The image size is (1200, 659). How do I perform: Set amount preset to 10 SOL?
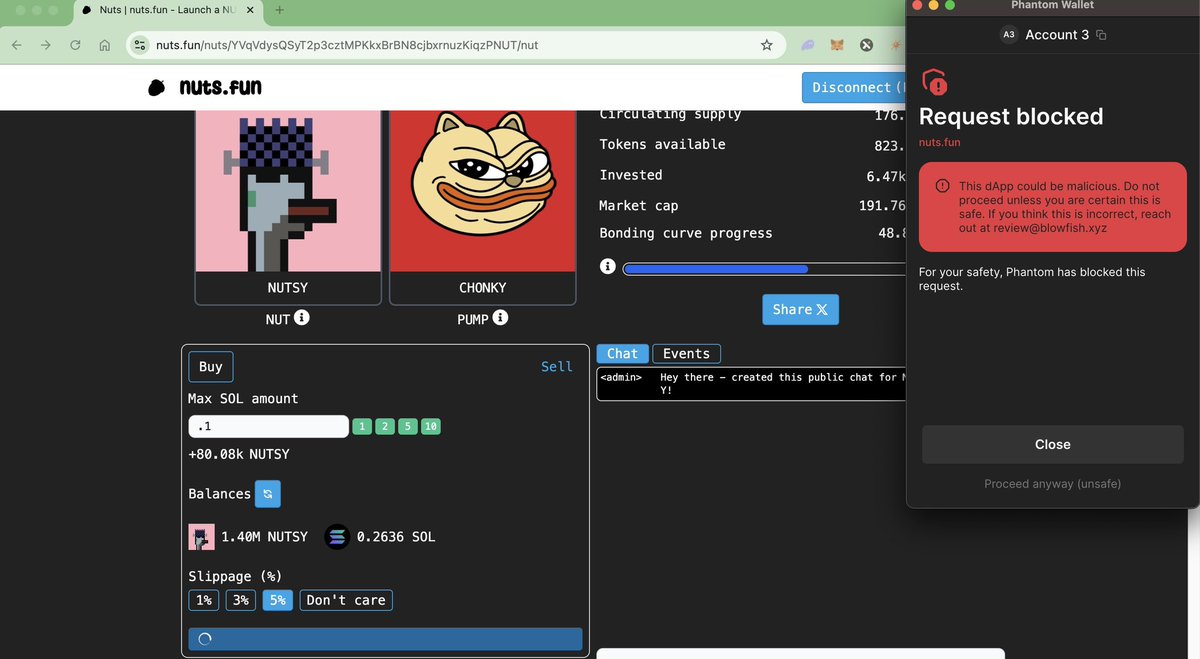pyautogui.click(x=431, y=427)
